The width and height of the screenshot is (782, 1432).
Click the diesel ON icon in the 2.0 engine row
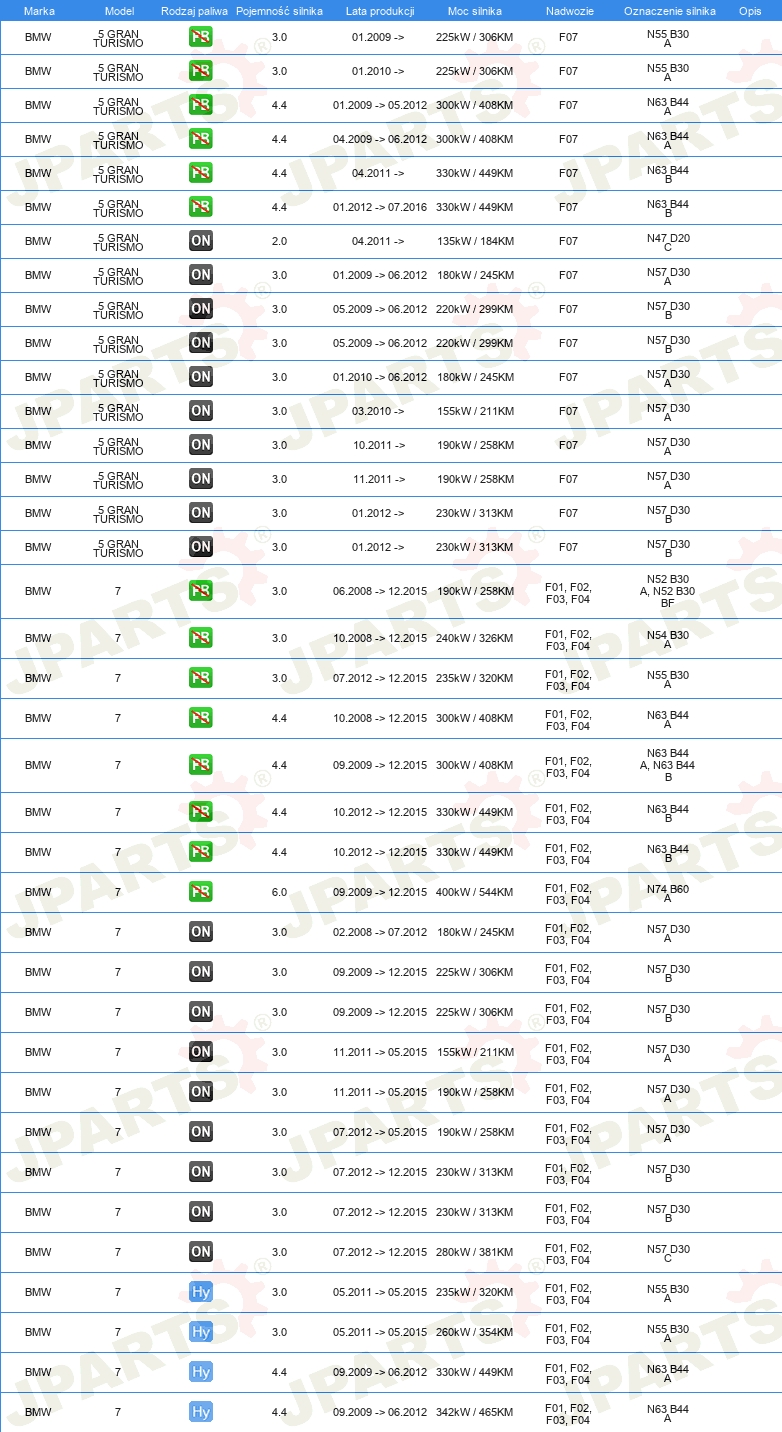201,241
